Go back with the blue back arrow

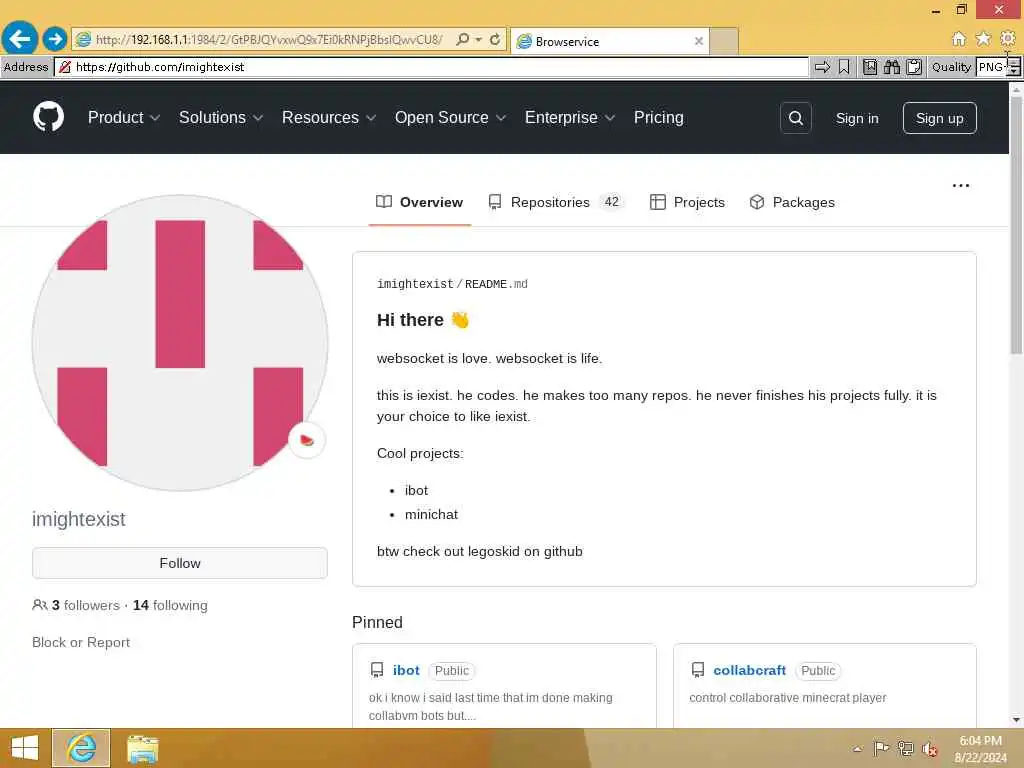[x=20, y=39]
